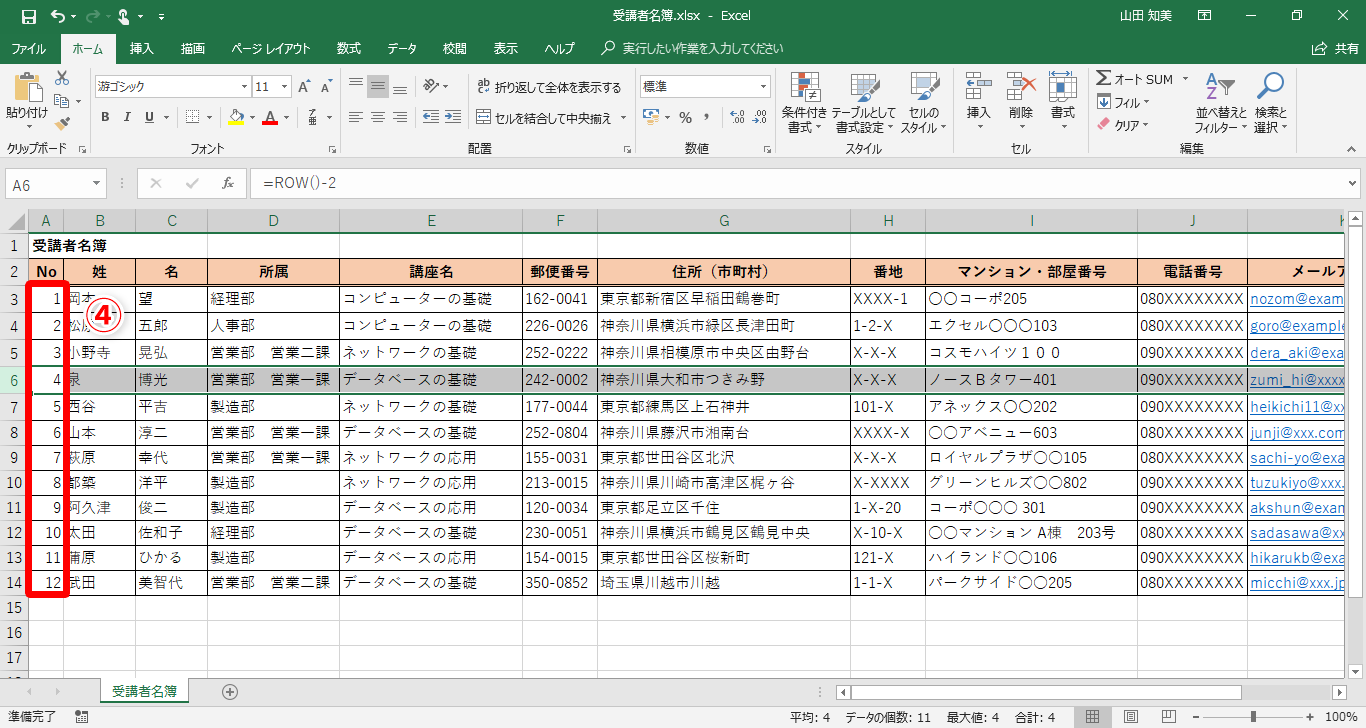
Task: Pick the yellow fill color button
Action: point(235,117)
